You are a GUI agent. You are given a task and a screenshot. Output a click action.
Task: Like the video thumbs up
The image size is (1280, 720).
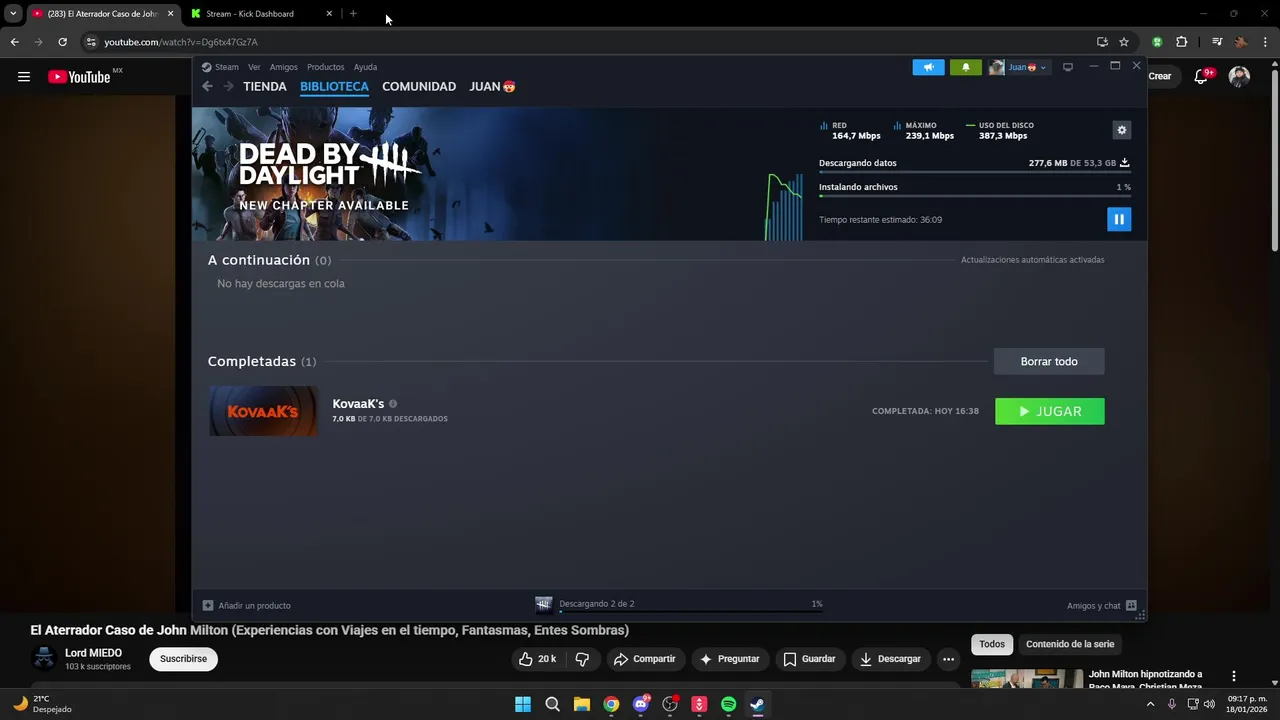[537, 659]
